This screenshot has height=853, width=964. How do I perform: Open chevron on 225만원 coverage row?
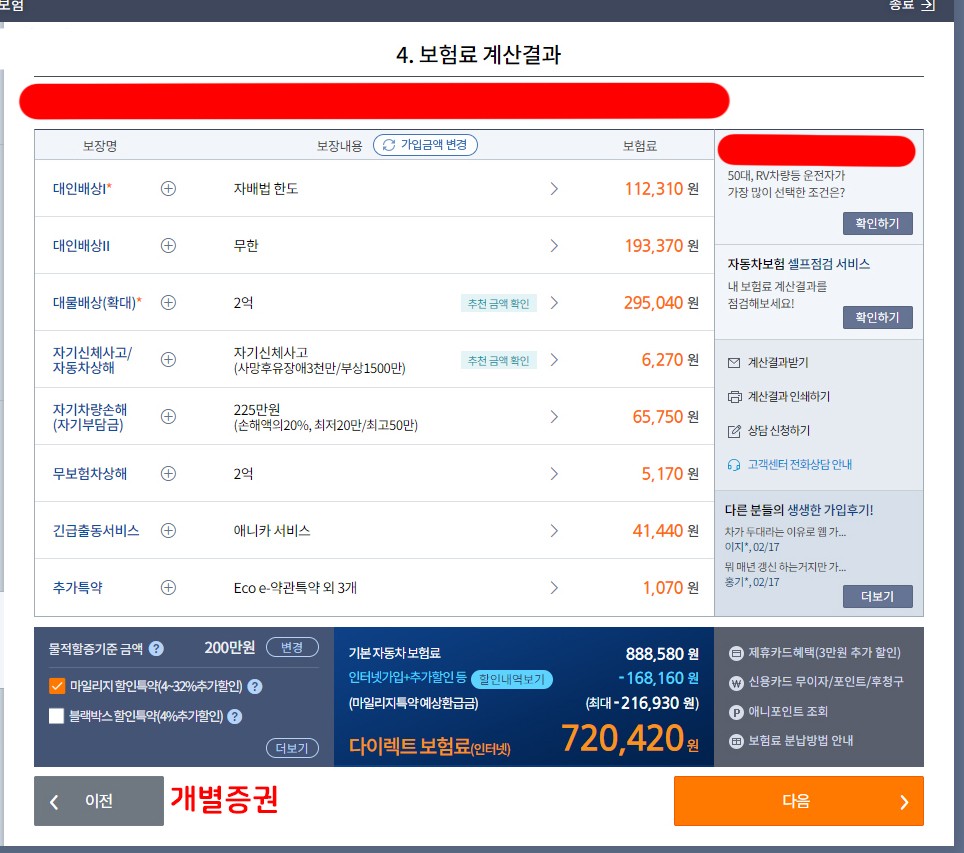pos(554,417)
